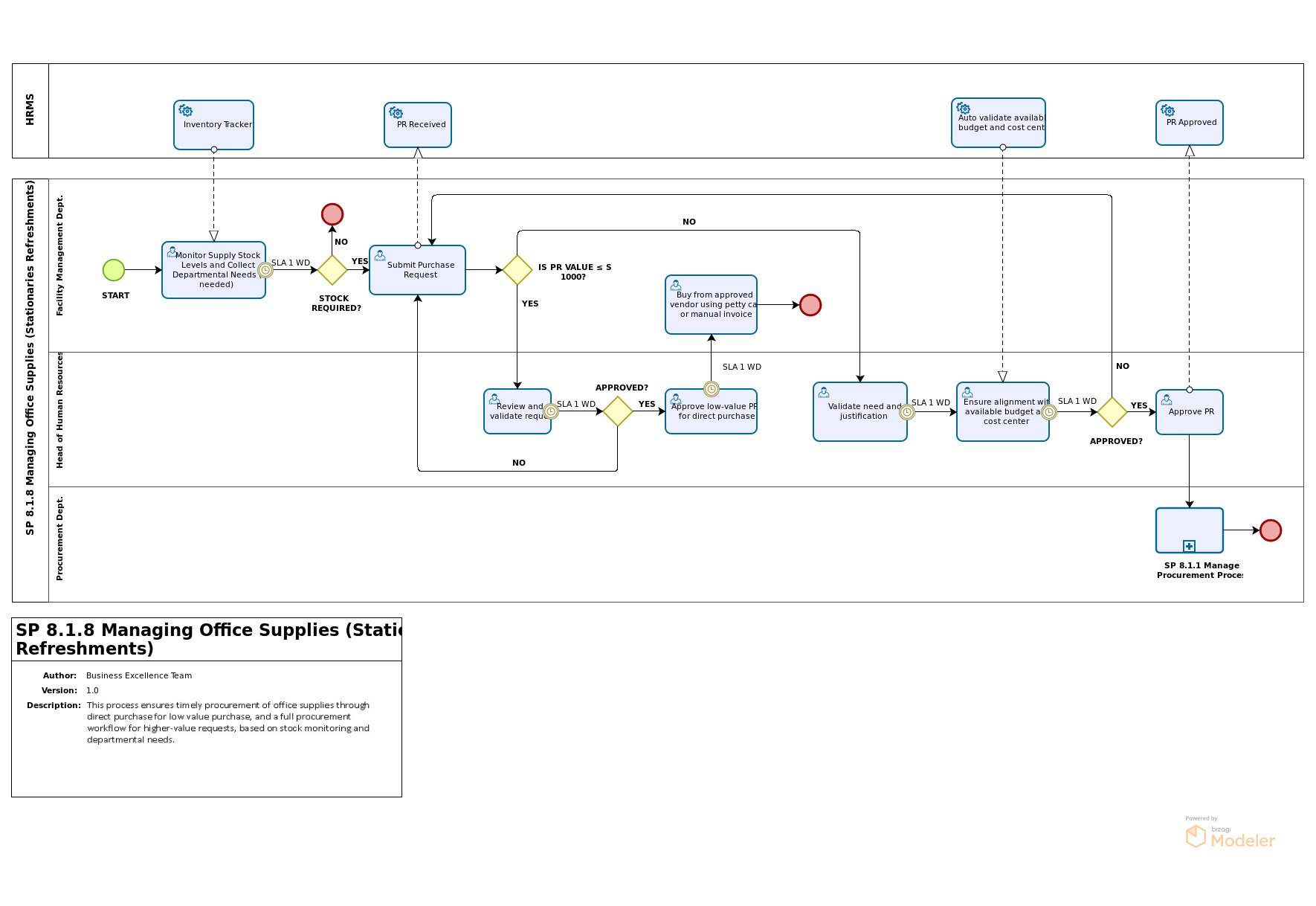Click the Bizagi Modeler logo
Viewport: 1316px width, 906px height.
pos(1230,835)
